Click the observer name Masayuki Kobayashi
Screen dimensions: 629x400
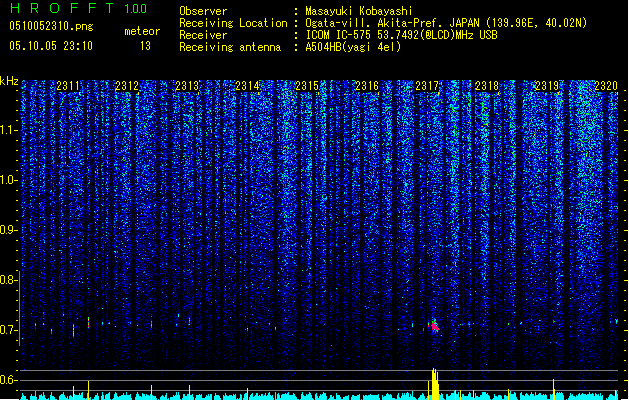pos(359,11)
